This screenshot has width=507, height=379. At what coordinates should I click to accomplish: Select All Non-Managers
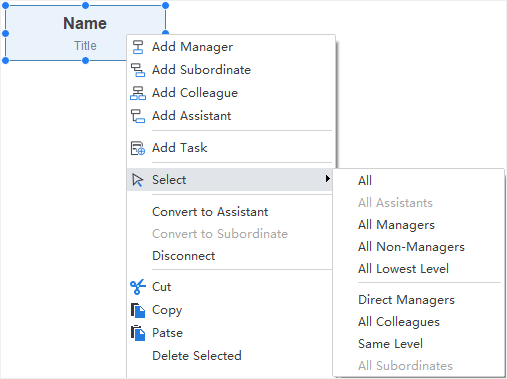[x=411, y=247]
